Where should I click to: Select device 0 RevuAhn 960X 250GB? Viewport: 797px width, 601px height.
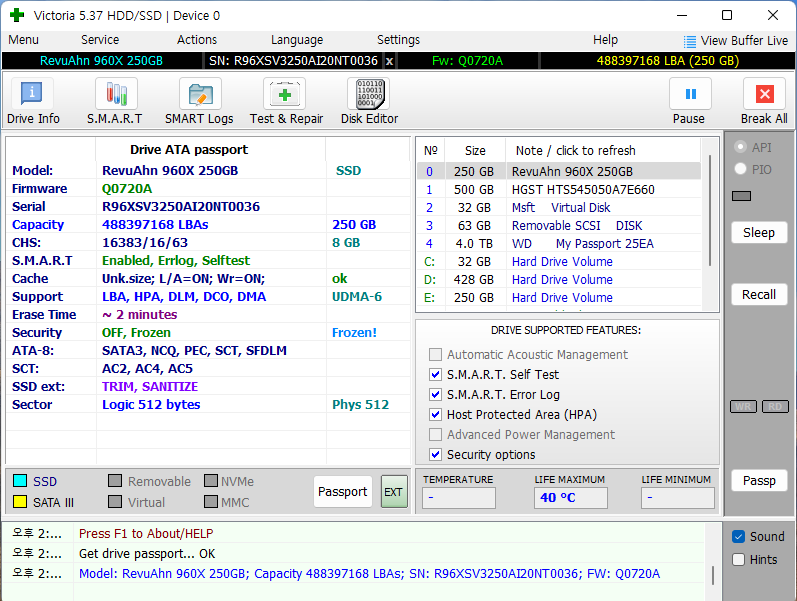pyautogui.click(x=559, y=171)
